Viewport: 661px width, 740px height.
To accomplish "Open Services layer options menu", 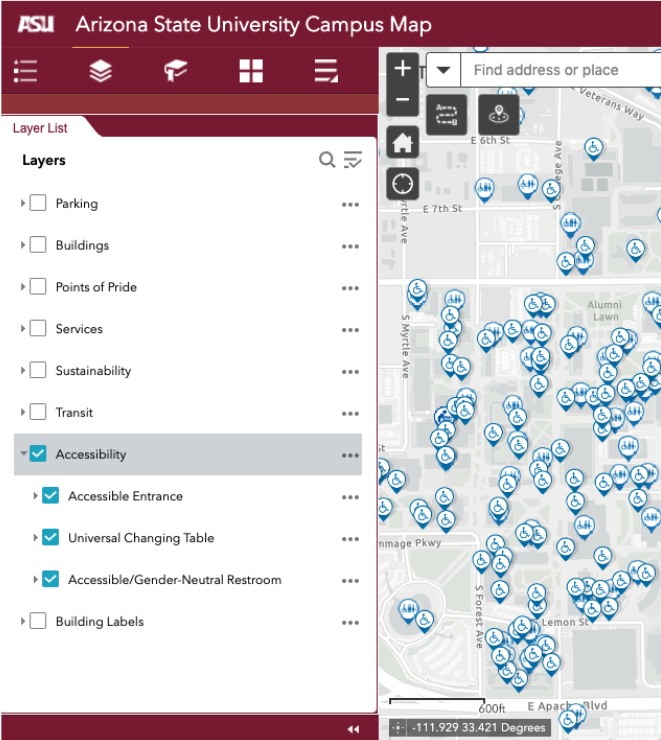I will click(x=350, y=330).
